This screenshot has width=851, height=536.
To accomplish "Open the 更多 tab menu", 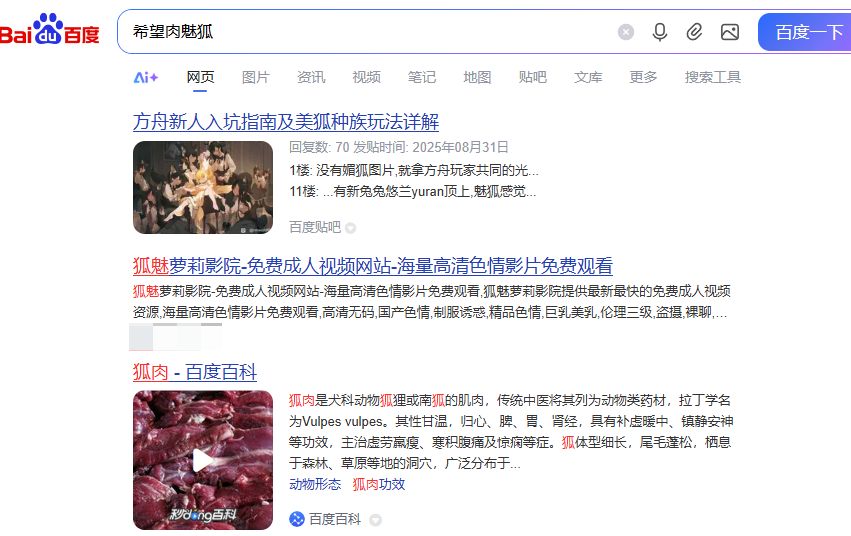I will 643,77.
